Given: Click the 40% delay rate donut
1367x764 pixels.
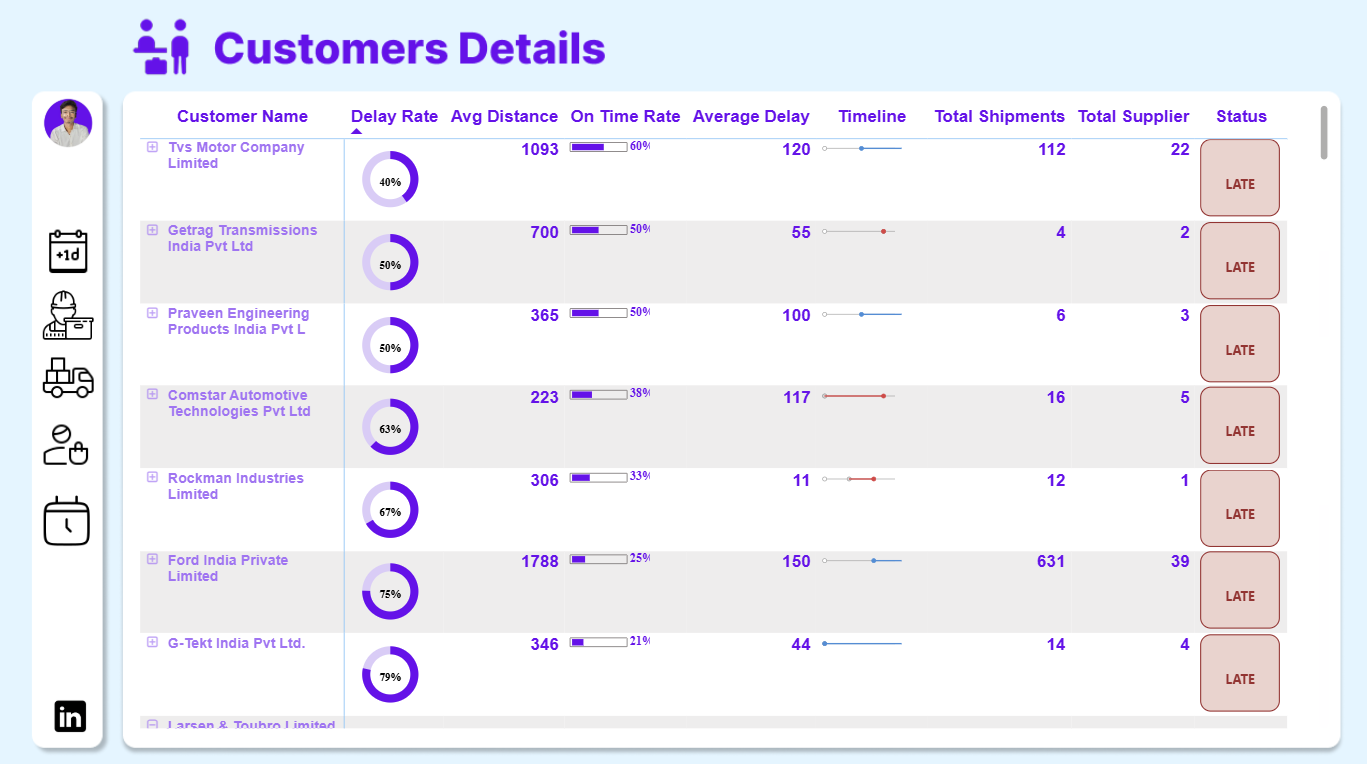Looking at the screenshot, I should tap(390, 180).
